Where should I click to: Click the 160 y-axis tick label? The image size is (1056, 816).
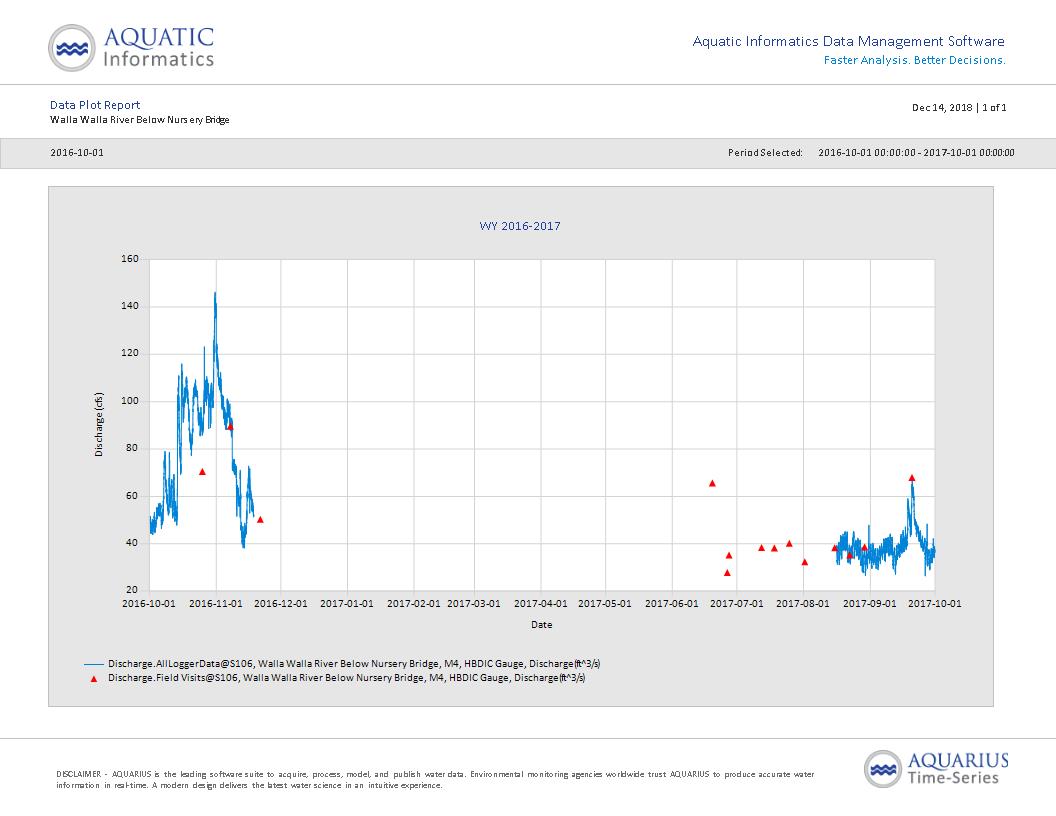click(130, 259)
